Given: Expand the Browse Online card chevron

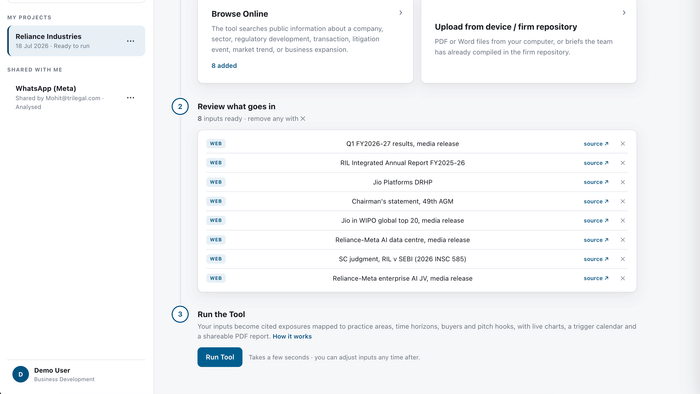Looking at the screenshot, I should pyautogui.click(x=400, y=13).
